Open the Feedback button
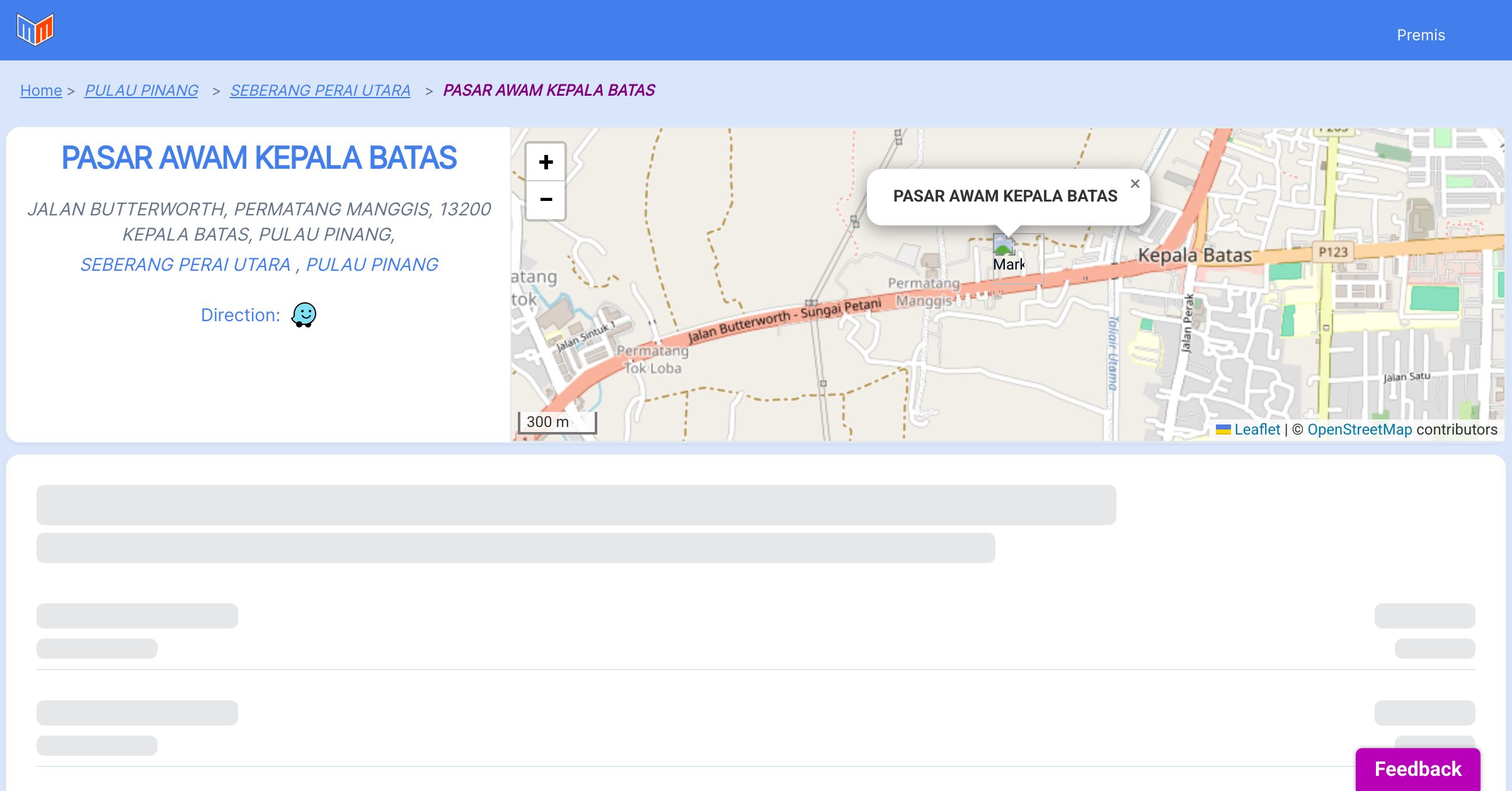Screen dimensions: 1512x791 [x=1417, y=768]
